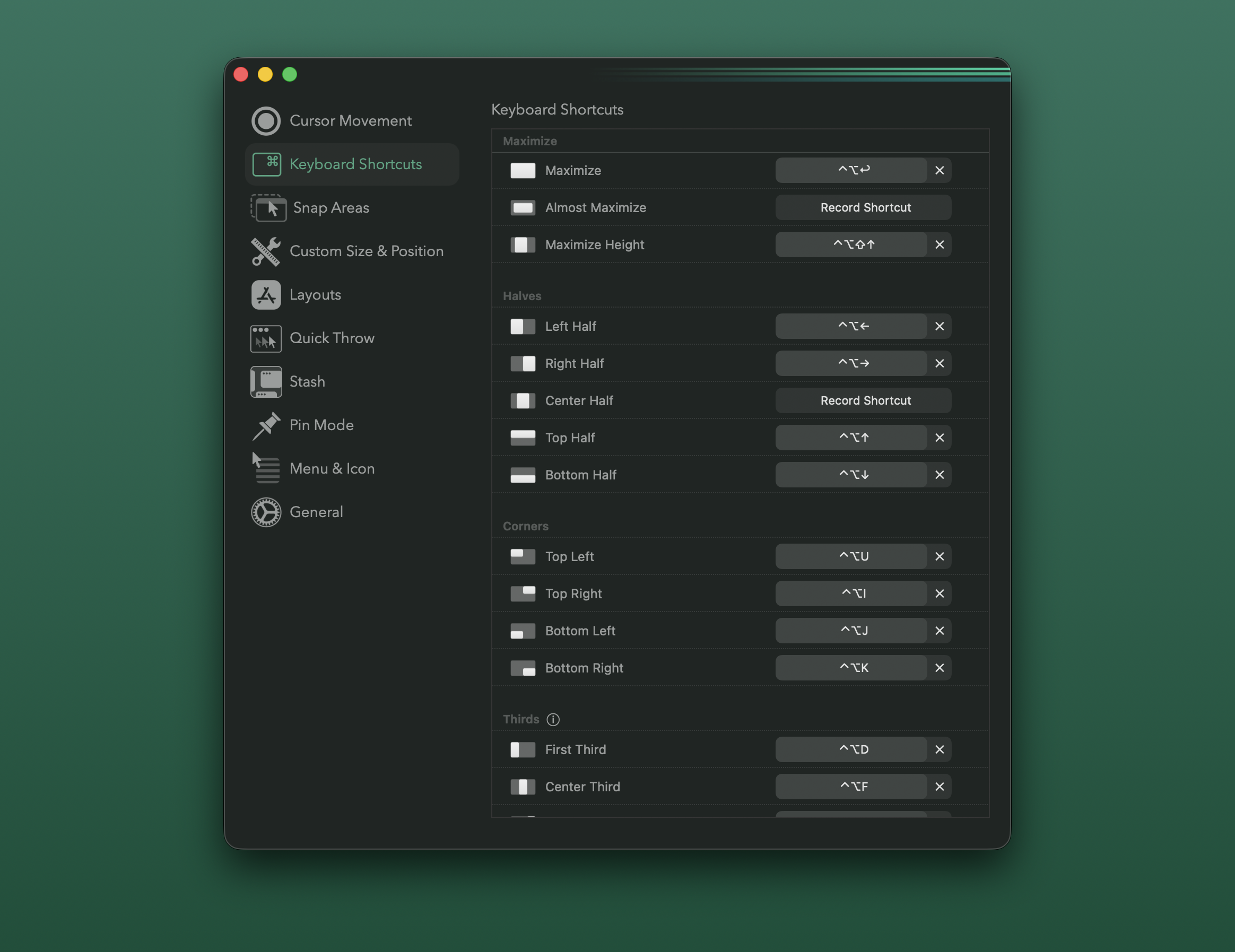Click the Center Third preview icon
The image size is (1235, 952).
coord(523,787)
